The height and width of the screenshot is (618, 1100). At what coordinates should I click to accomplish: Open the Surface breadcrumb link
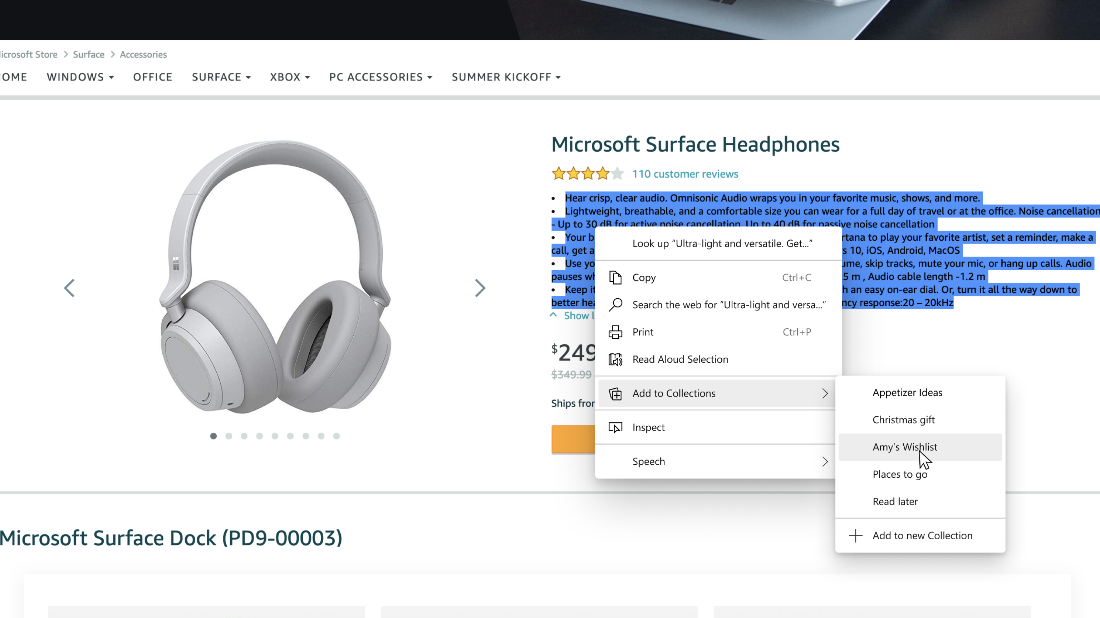click(88, 55)
